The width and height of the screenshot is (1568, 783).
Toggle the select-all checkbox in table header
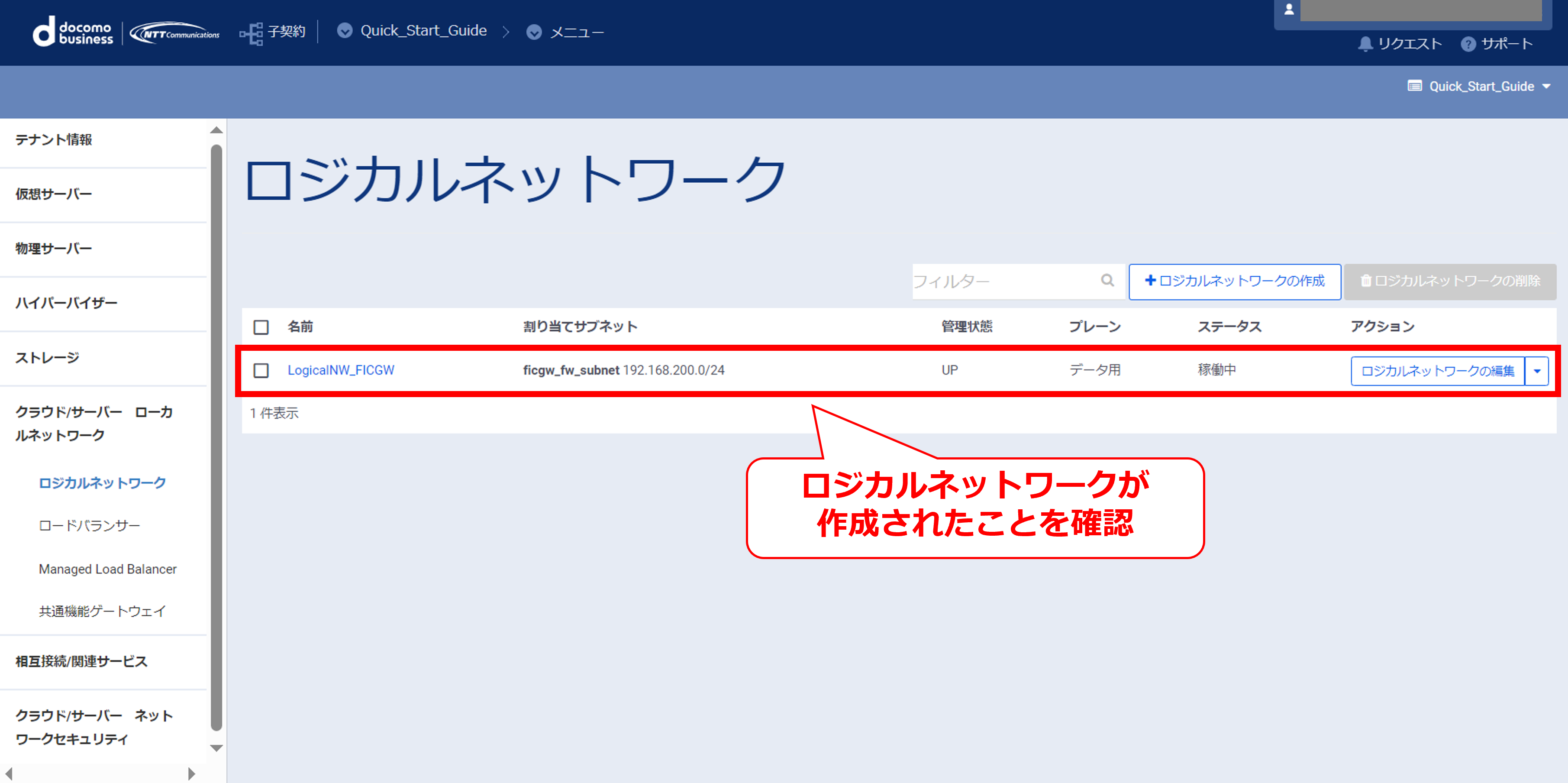[261, 327]
